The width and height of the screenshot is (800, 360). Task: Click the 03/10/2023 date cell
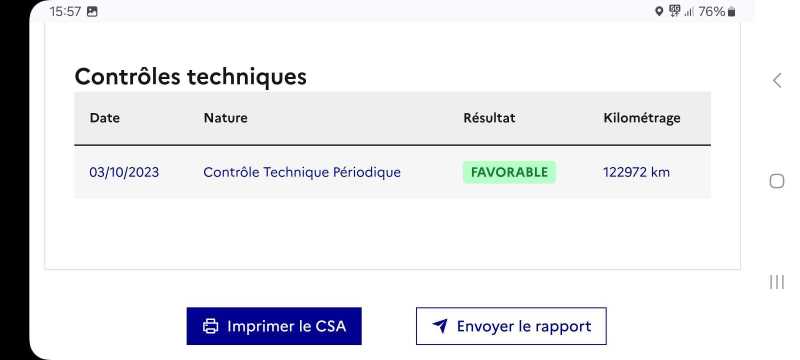coord(124,172)
